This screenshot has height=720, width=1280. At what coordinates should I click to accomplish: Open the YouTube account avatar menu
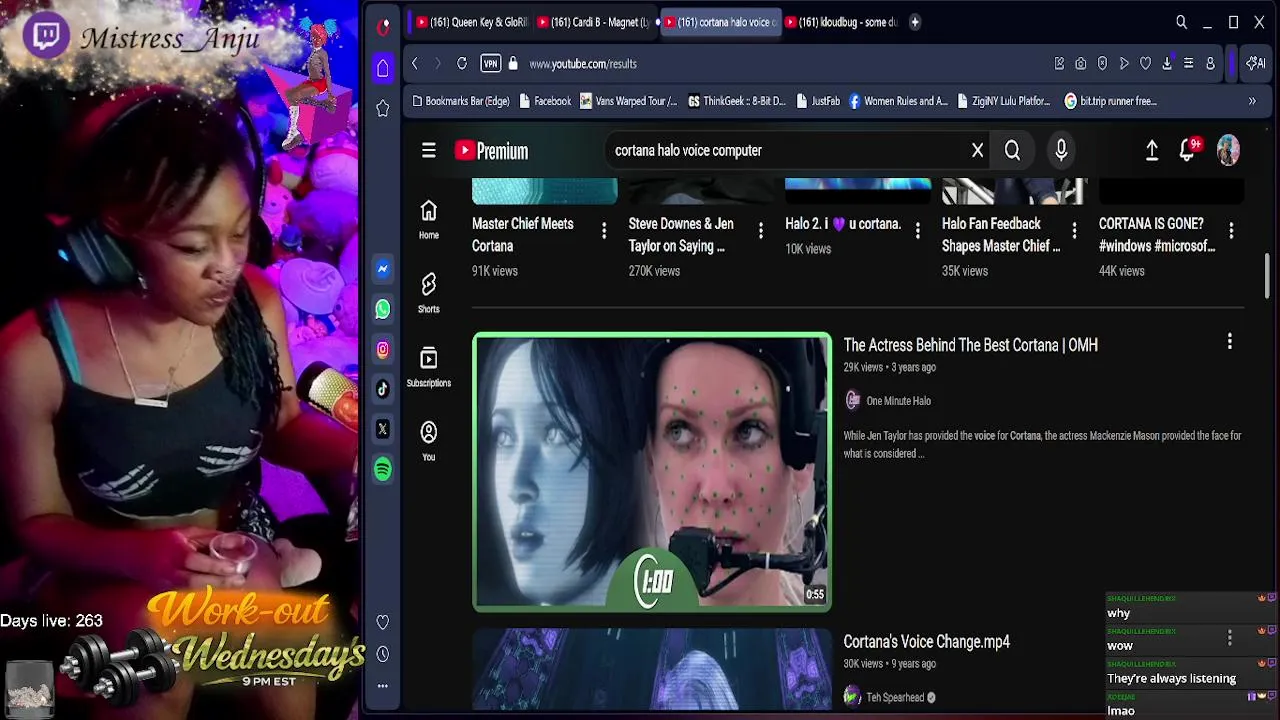tap(1228, 150)
